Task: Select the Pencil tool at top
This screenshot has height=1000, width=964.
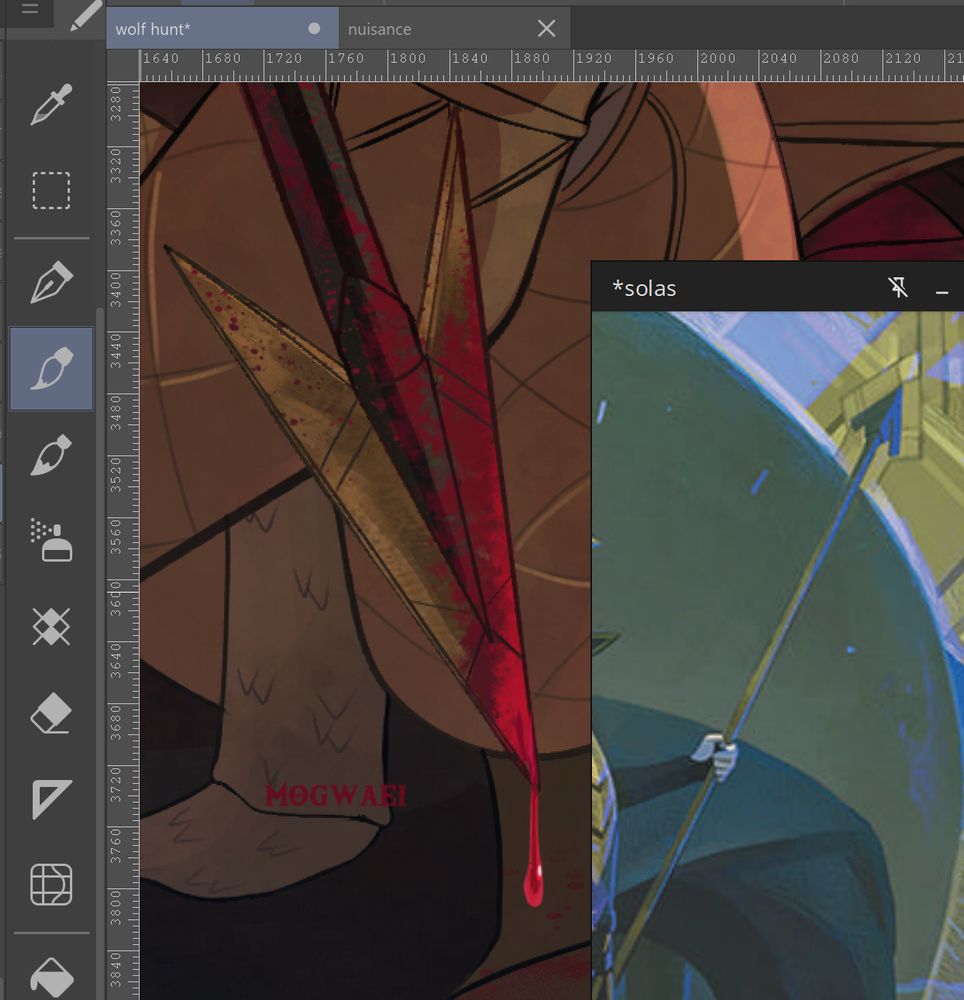Action: [x=86, y=15]
